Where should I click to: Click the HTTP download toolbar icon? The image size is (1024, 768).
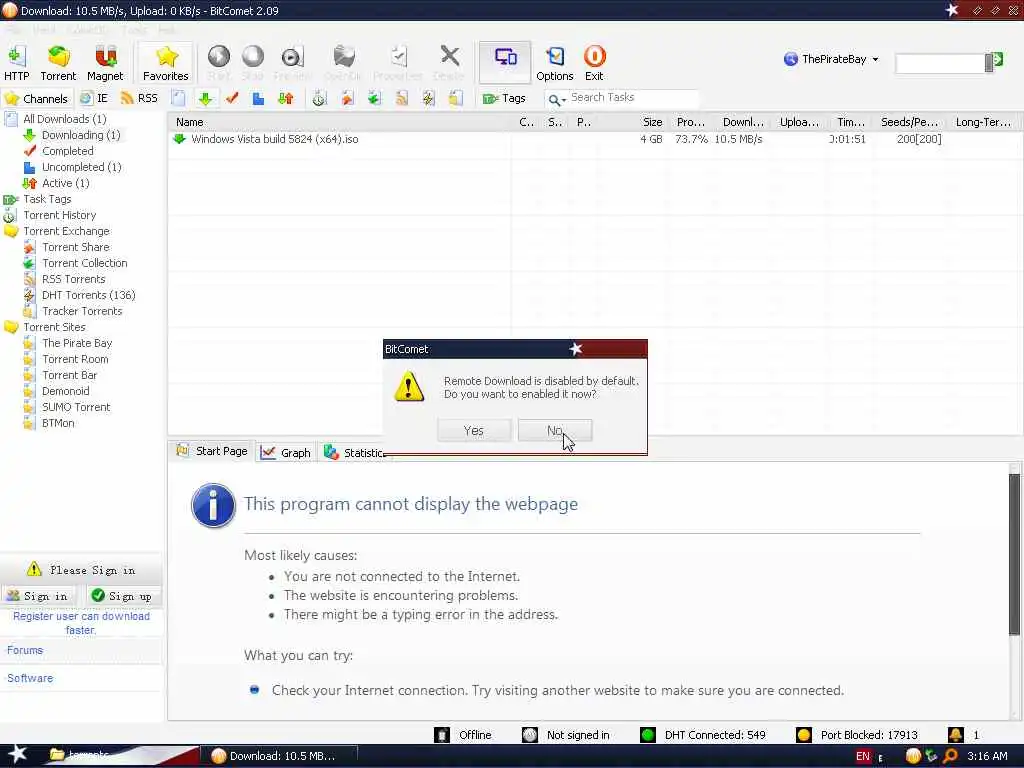pos(16,63)
